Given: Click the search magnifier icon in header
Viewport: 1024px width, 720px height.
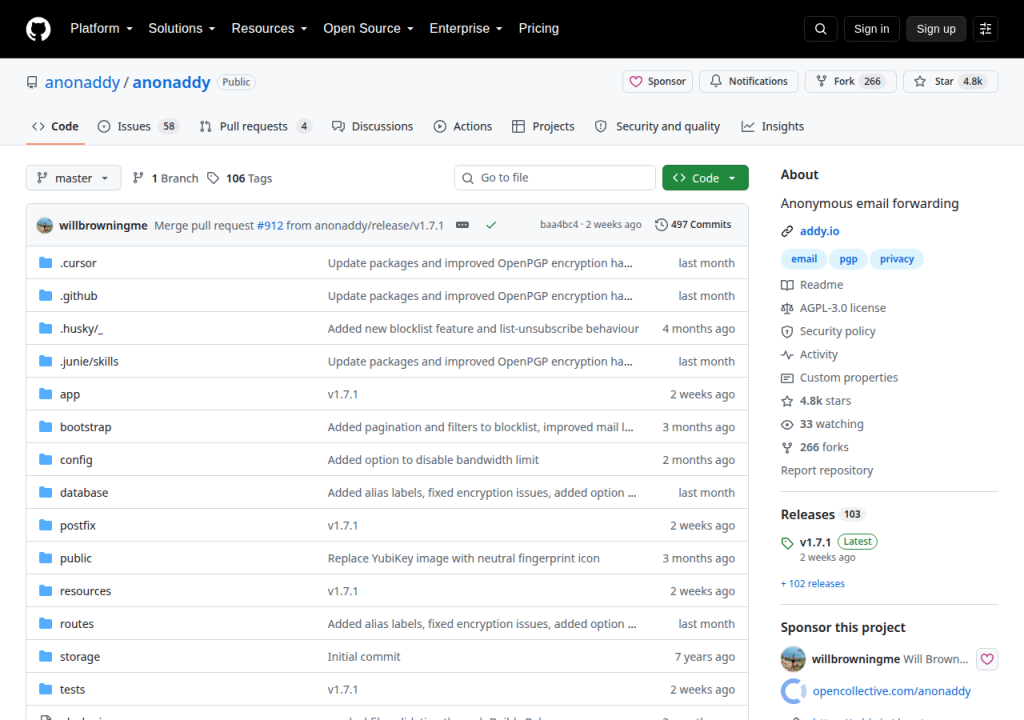Looking at the screenshot, I should point(820,29).
